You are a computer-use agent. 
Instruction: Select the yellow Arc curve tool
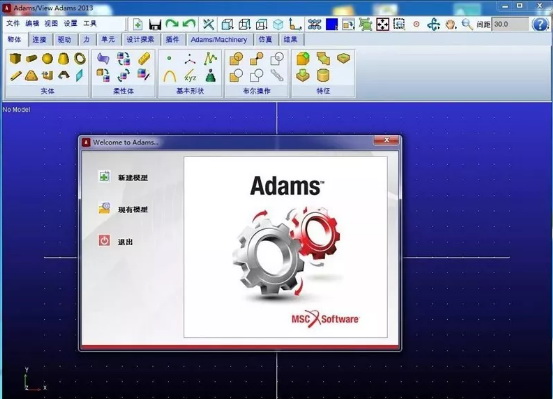170,75
